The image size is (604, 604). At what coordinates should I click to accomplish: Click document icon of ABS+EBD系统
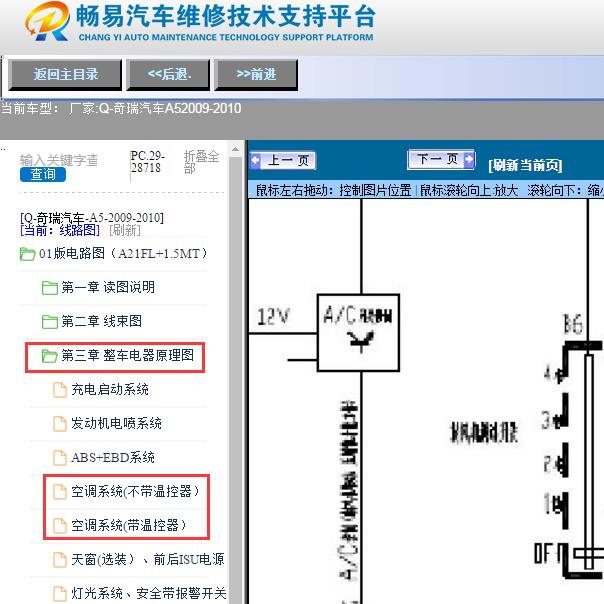click(59, 457)
